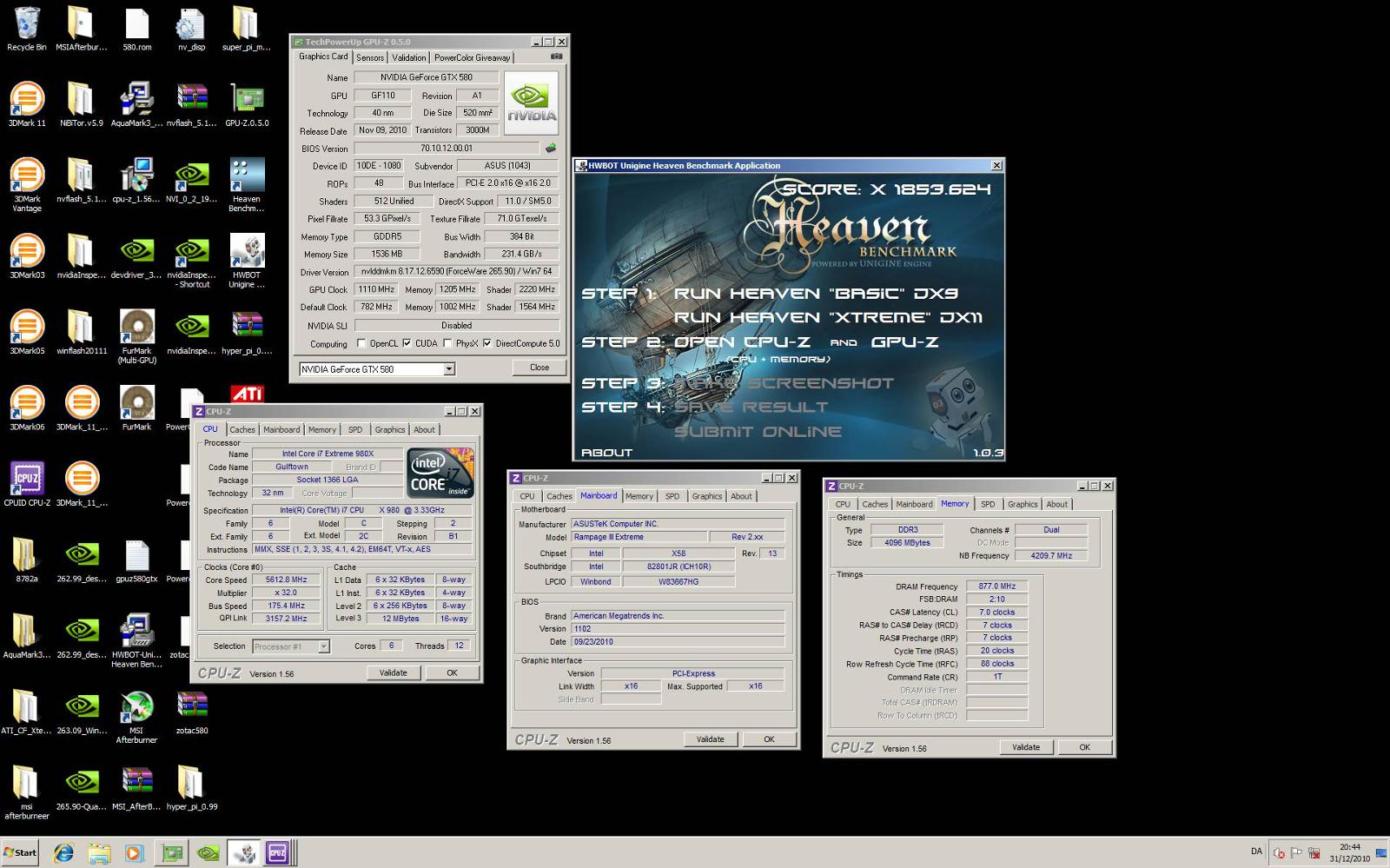This screenshot has width=1390, height=868.
Task: Toggle the PhysX checkbox in GPU-Z
Action: click(x=447, y=343)
